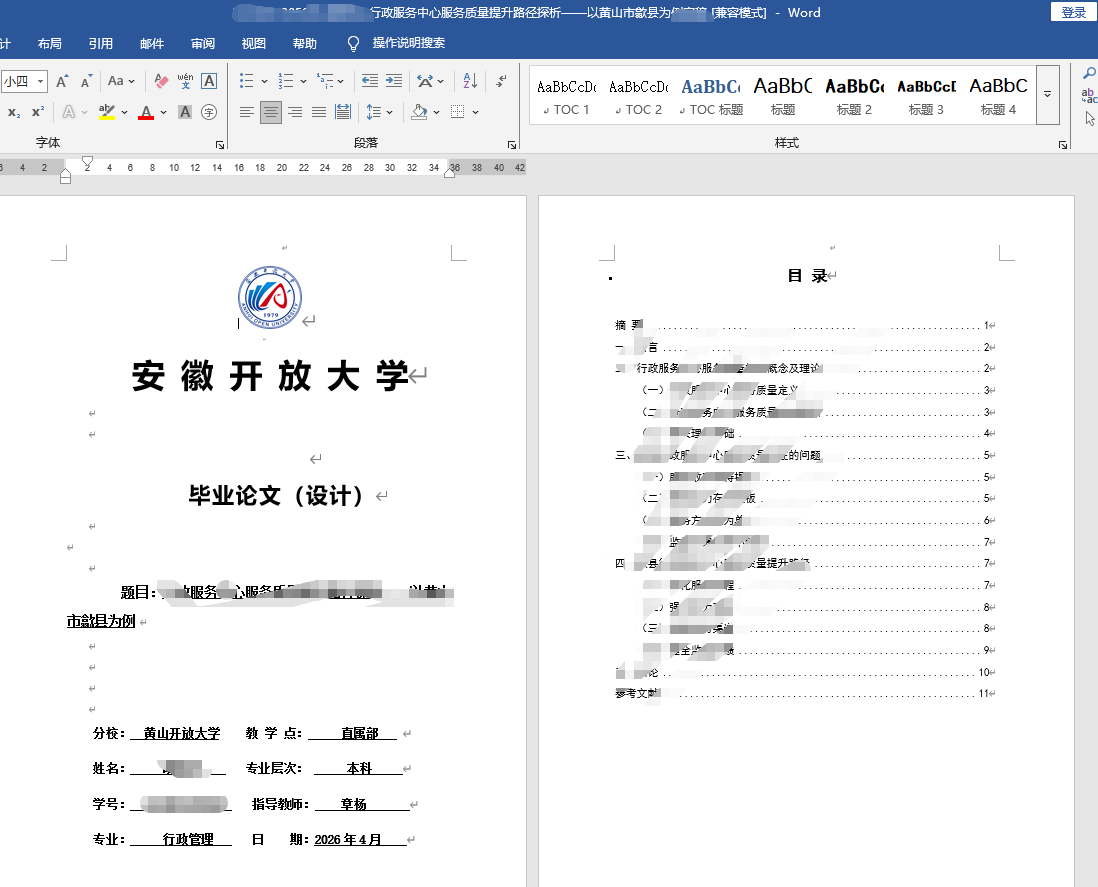Click the 登录 sign-in button
The height and width of the screenshot is (887, 1098).
(1073, 12)
